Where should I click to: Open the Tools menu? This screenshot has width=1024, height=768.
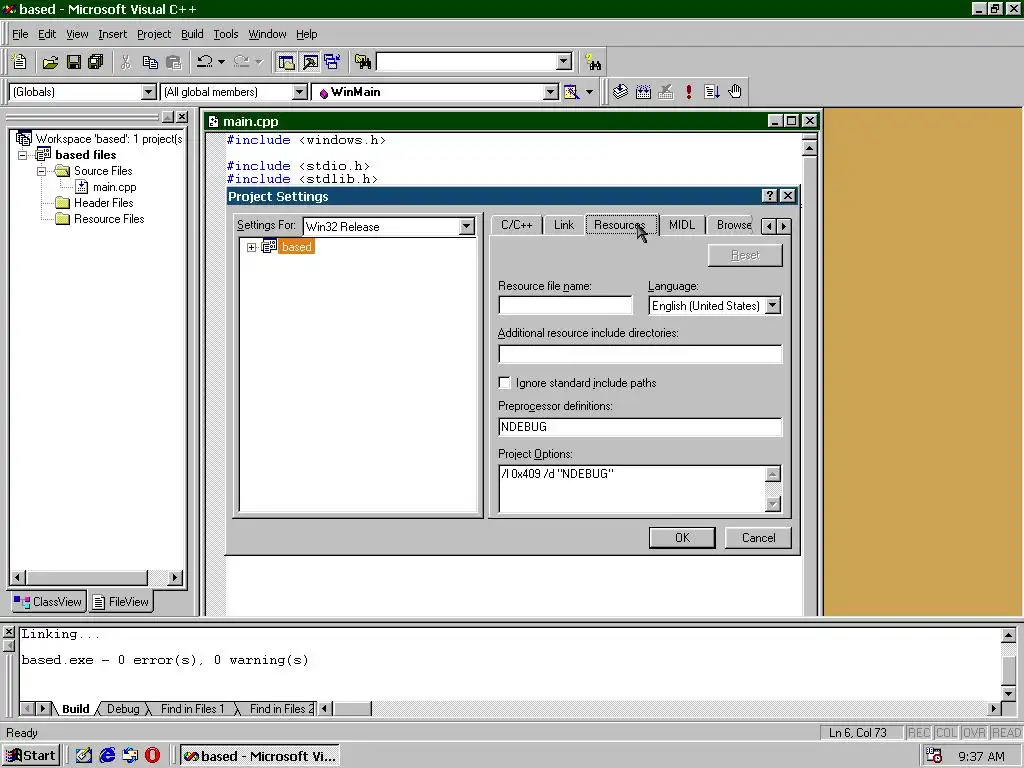(226, 34)
